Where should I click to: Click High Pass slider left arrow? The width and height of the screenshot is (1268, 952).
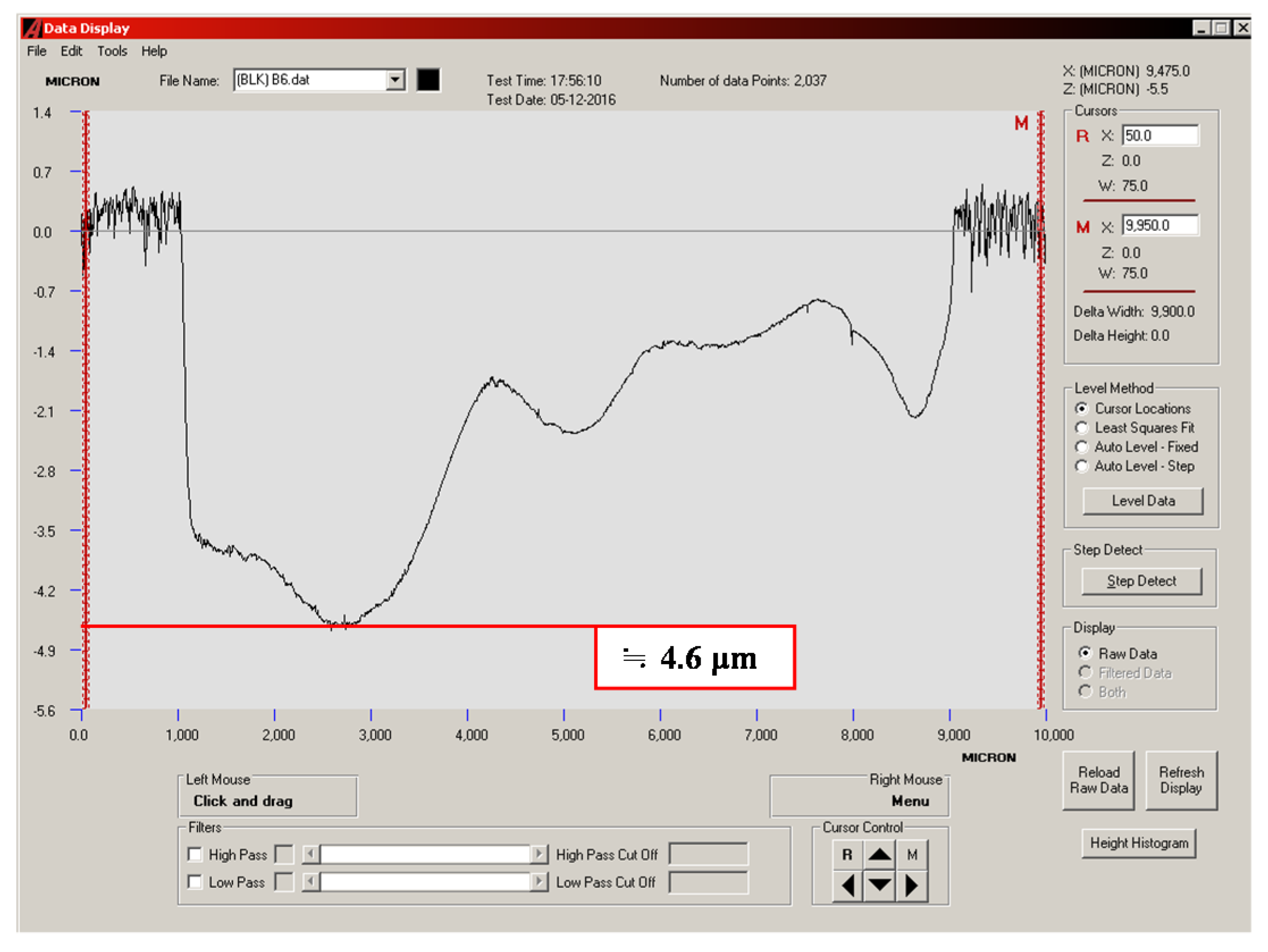[x=311, y=854]
